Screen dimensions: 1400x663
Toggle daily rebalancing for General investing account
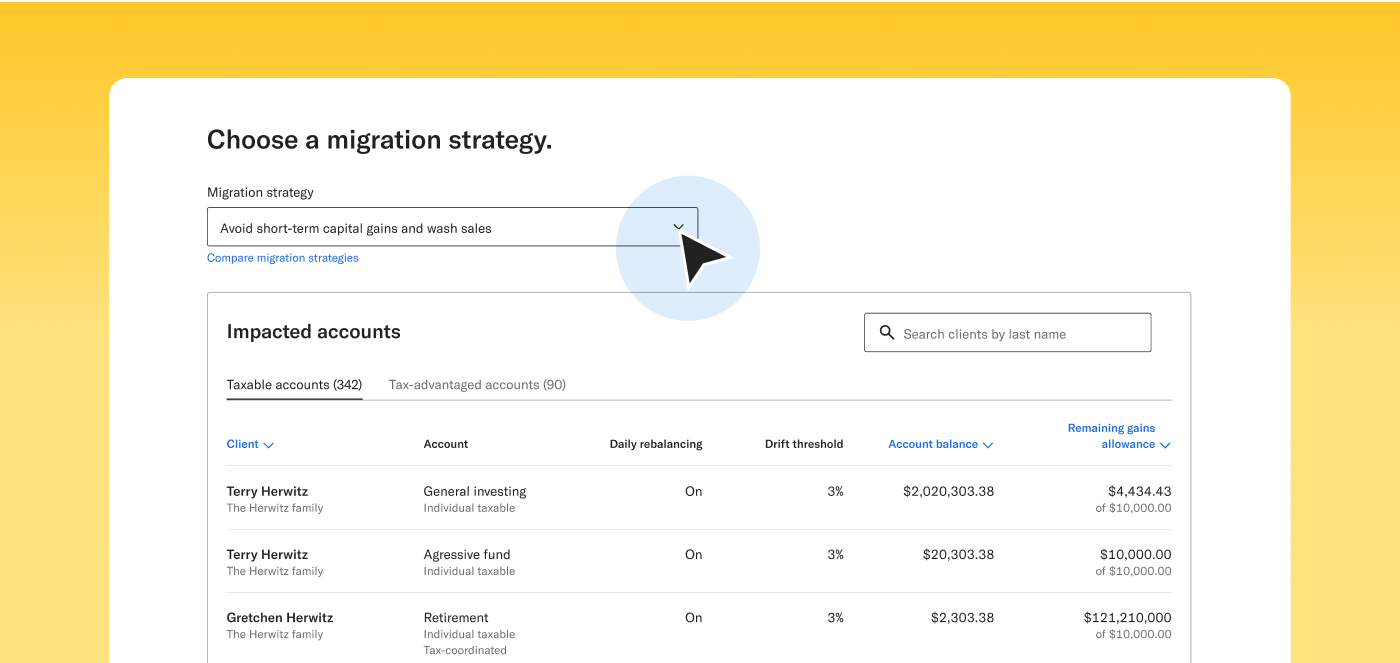point(693,491)
